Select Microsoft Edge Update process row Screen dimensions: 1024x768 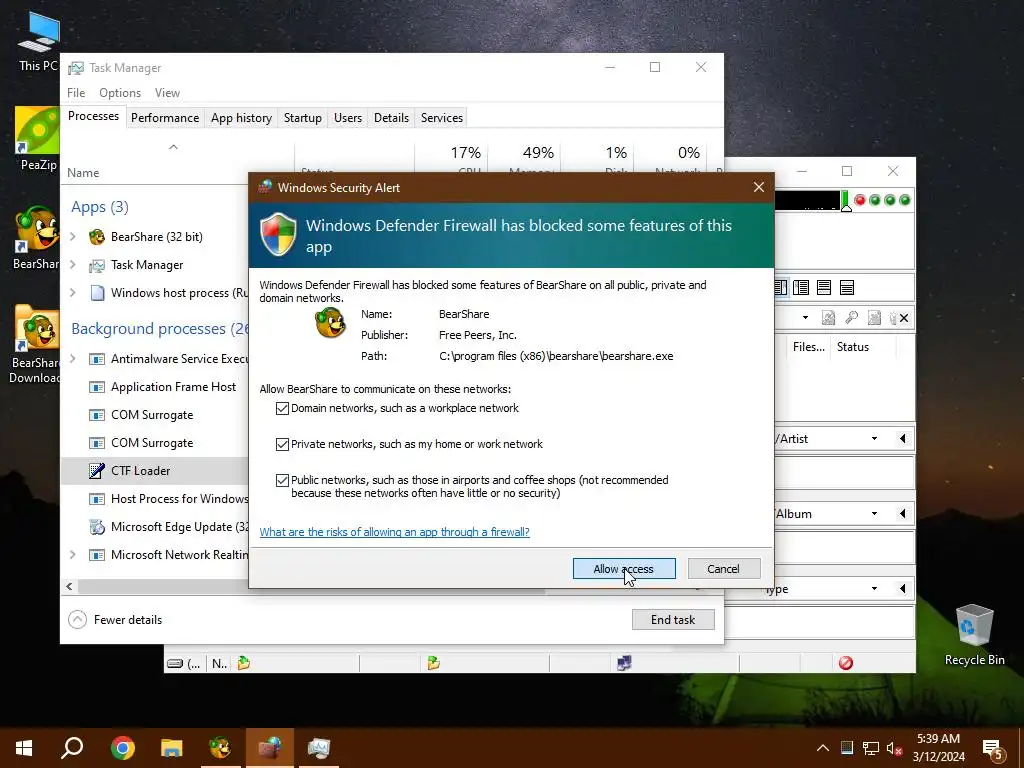pyautogui.click(x=155, y=526)
